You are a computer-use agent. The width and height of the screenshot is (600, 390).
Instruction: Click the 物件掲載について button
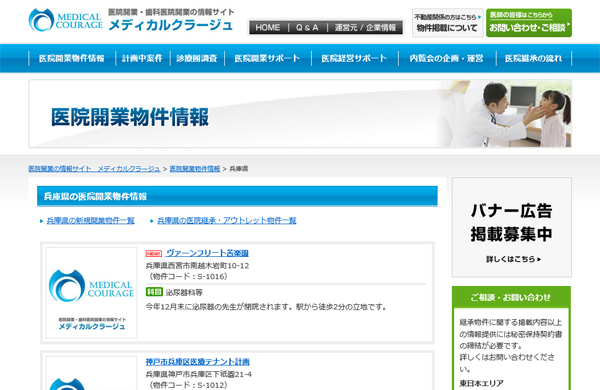tap(447, 23)
